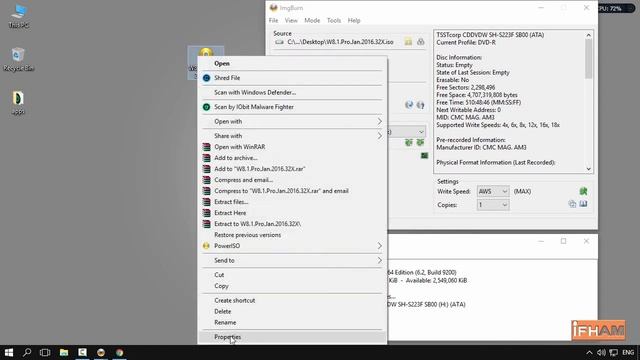Expand the Send to submenu
The width and height of the screenshot is (640, 360).
point(292,260)
